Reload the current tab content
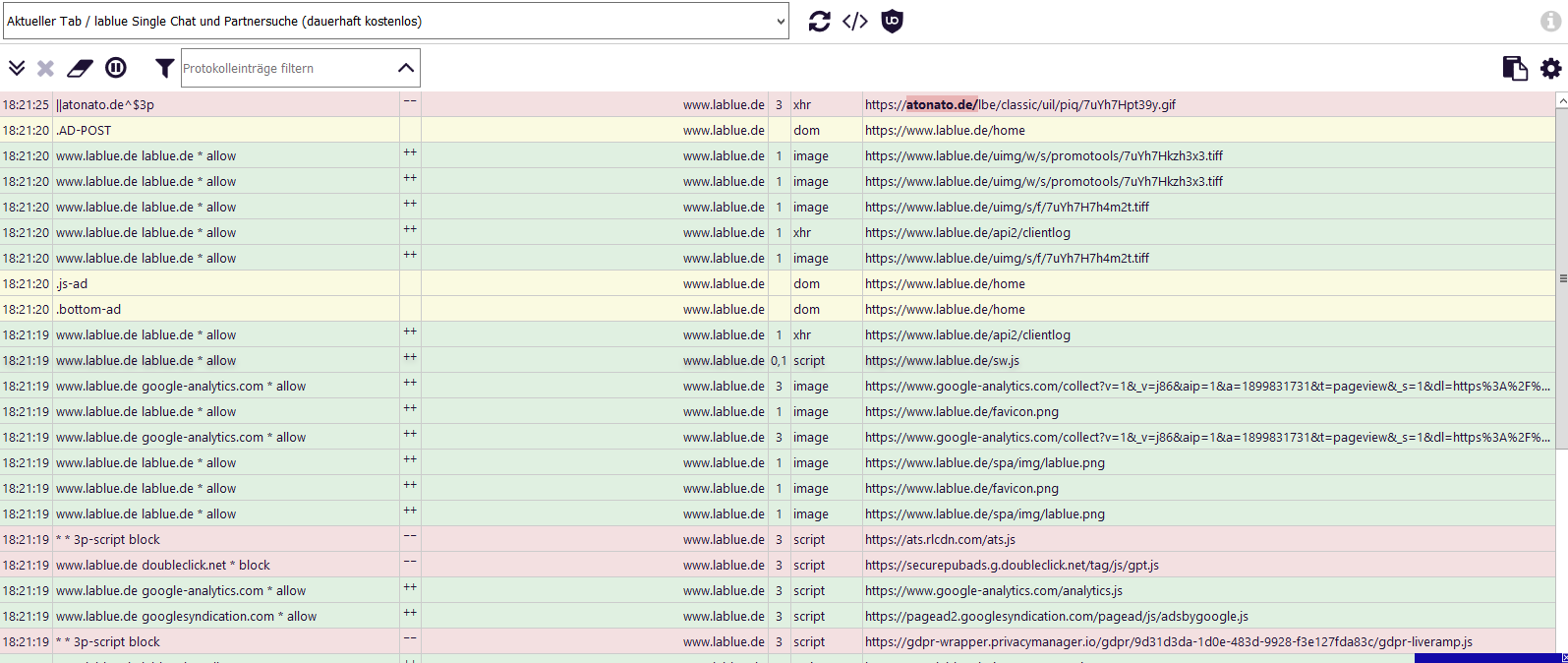This screenshot has height=663, width=1568. 819,21
